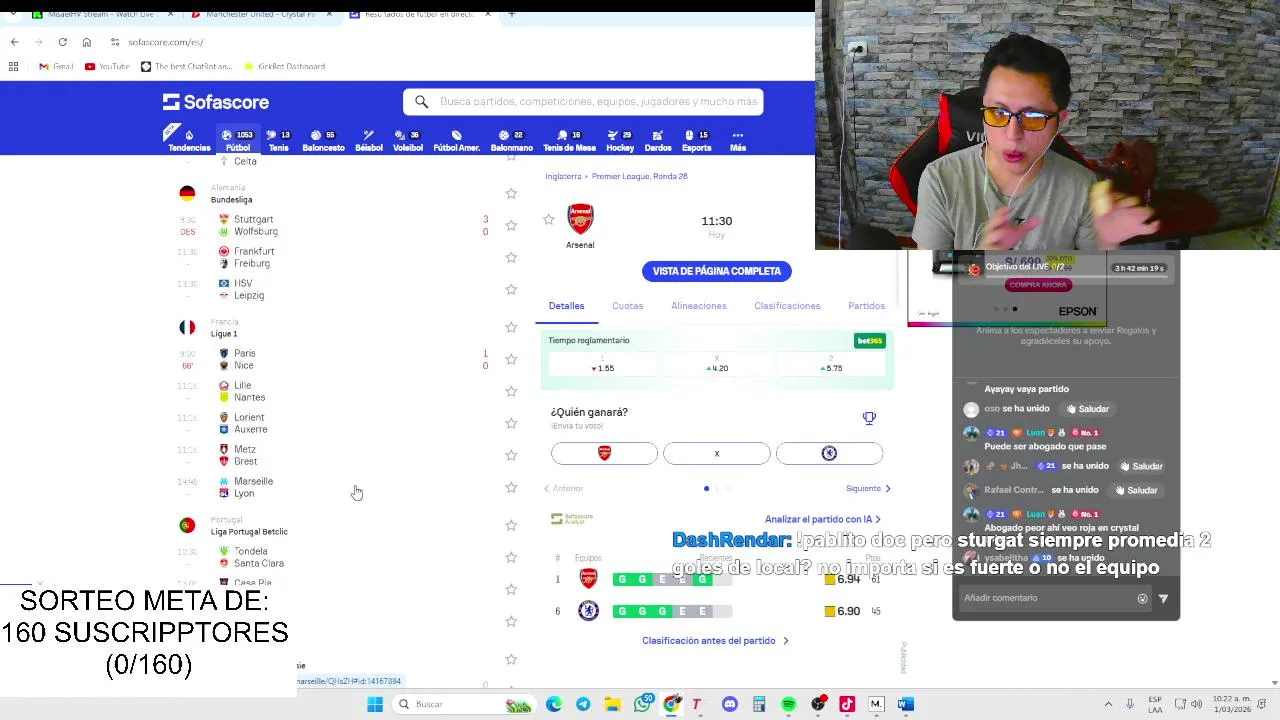Favorite the Arsenal match in details panel
1280x720 pixels.
point(548,219)
